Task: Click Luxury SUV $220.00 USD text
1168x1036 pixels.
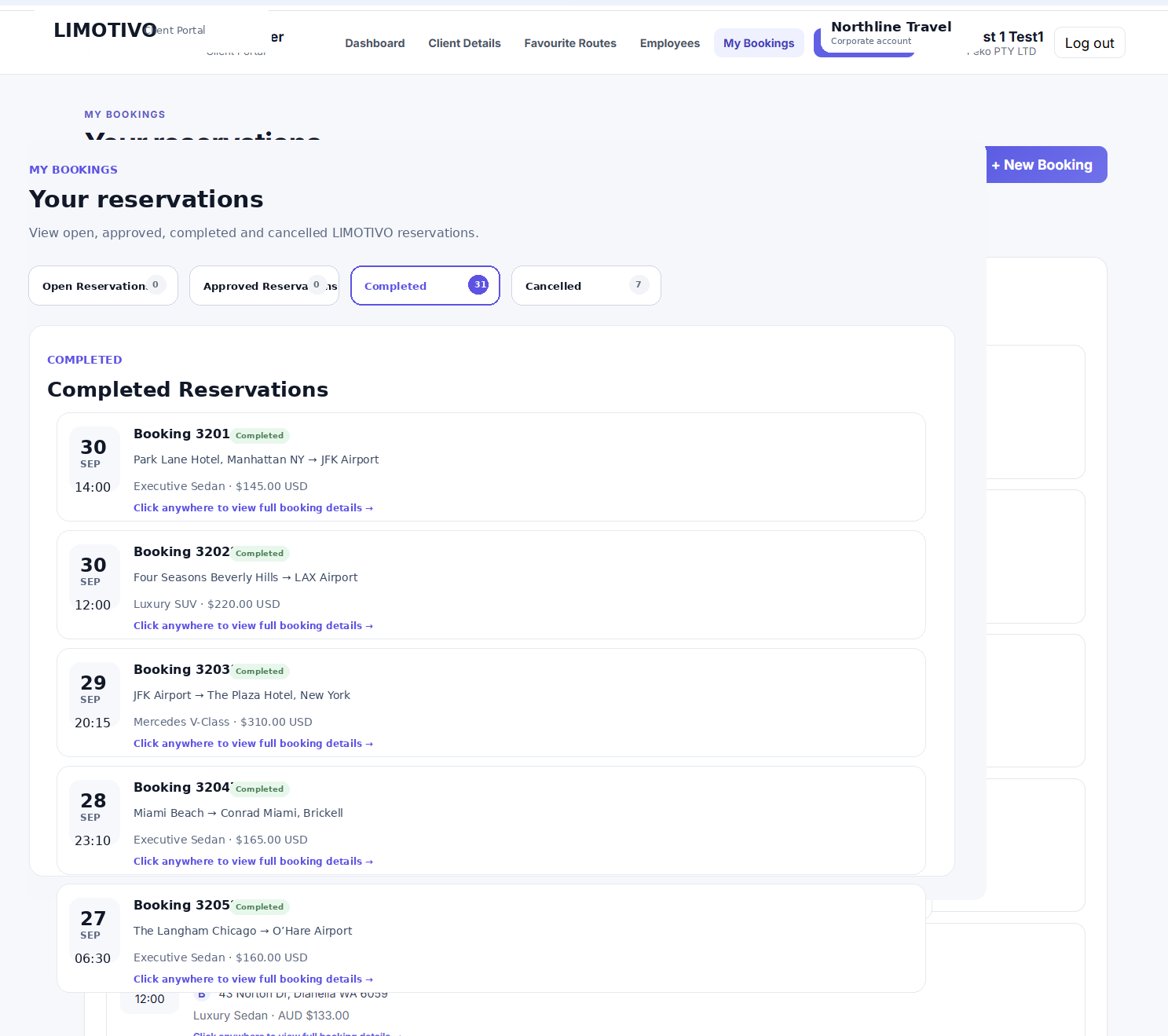Action: tap(207, 604)
